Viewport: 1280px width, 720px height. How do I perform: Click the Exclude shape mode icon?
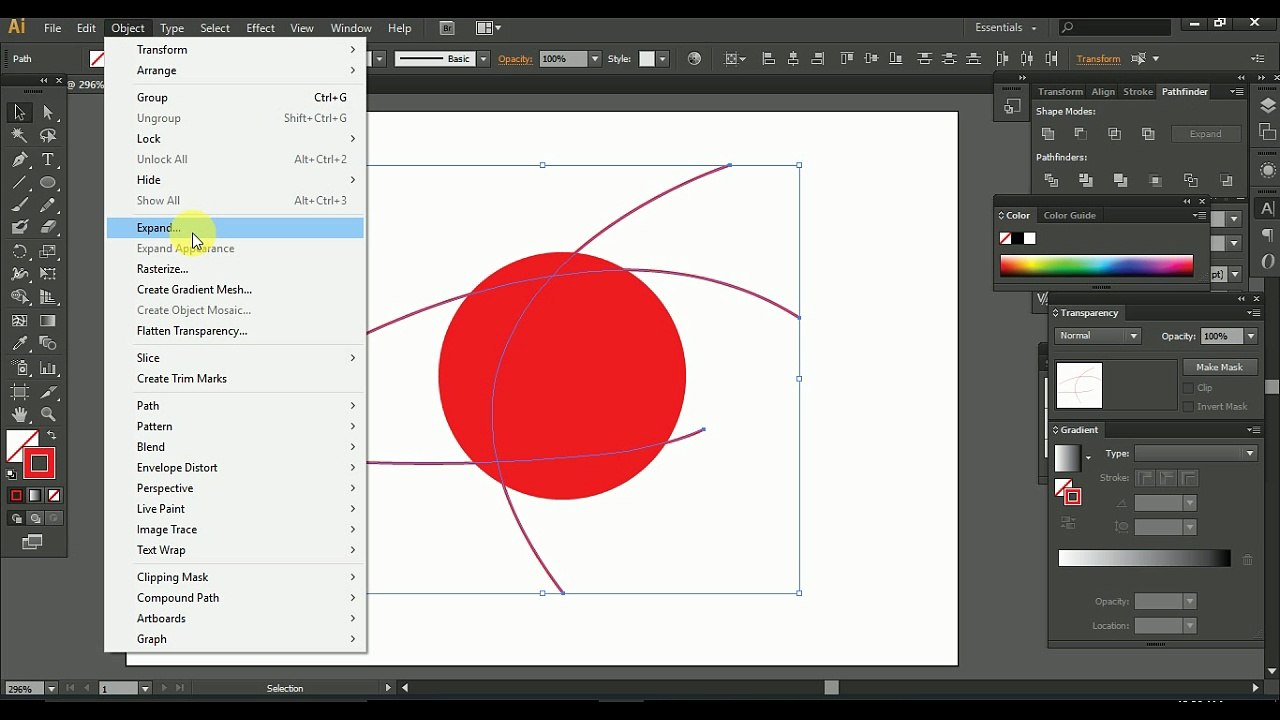click(1149, 134)
